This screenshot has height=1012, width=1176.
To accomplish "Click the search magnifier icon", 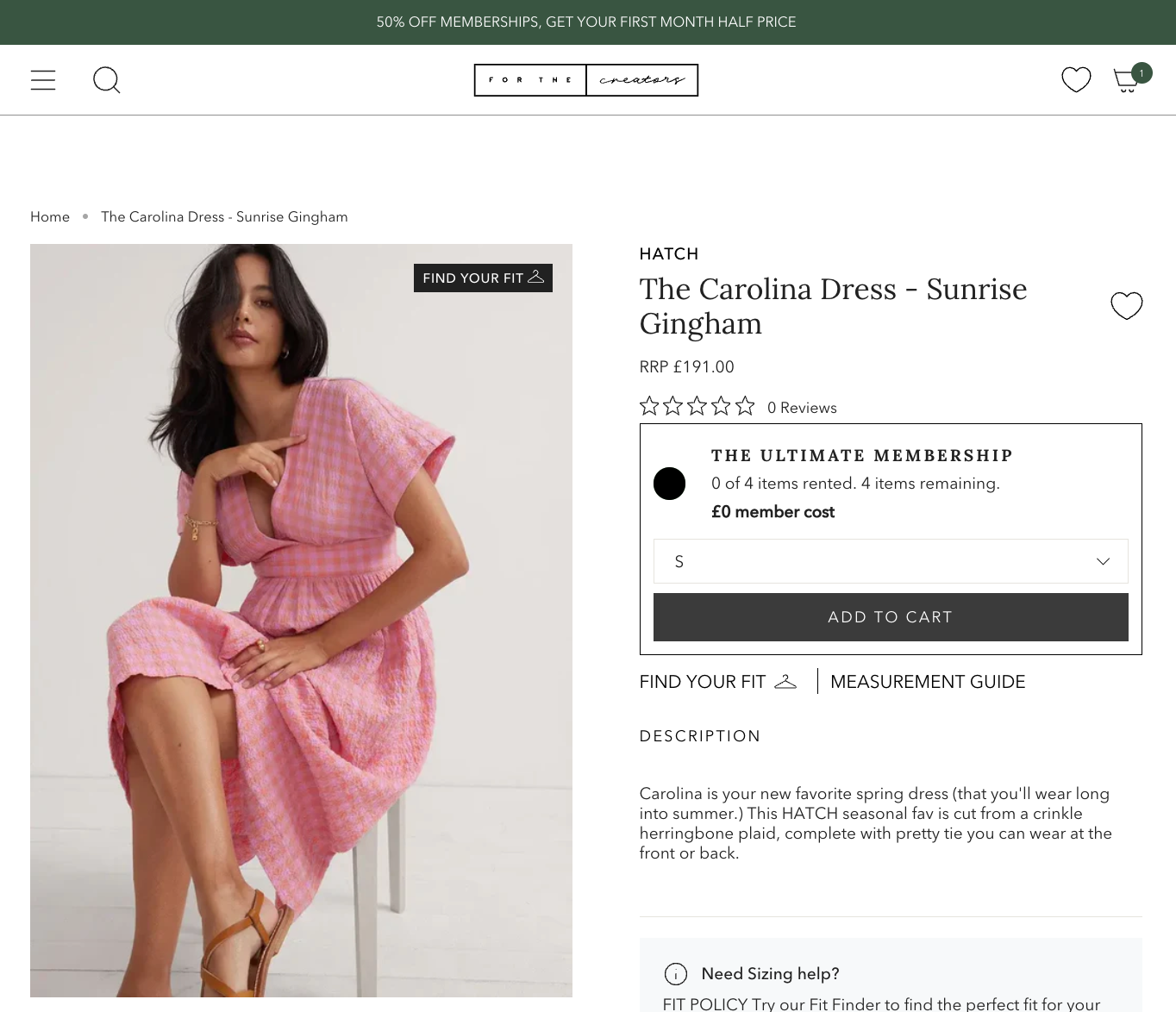I will [x=106, y=80].
